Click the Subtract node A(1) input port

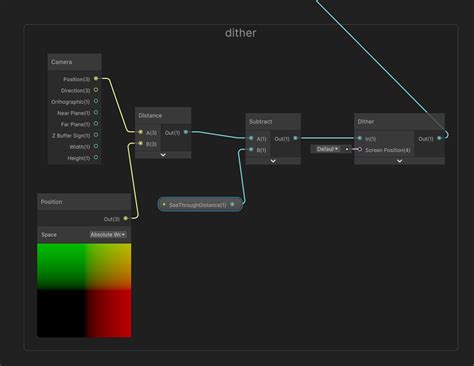pyautogui.click(x=251, y=138)
